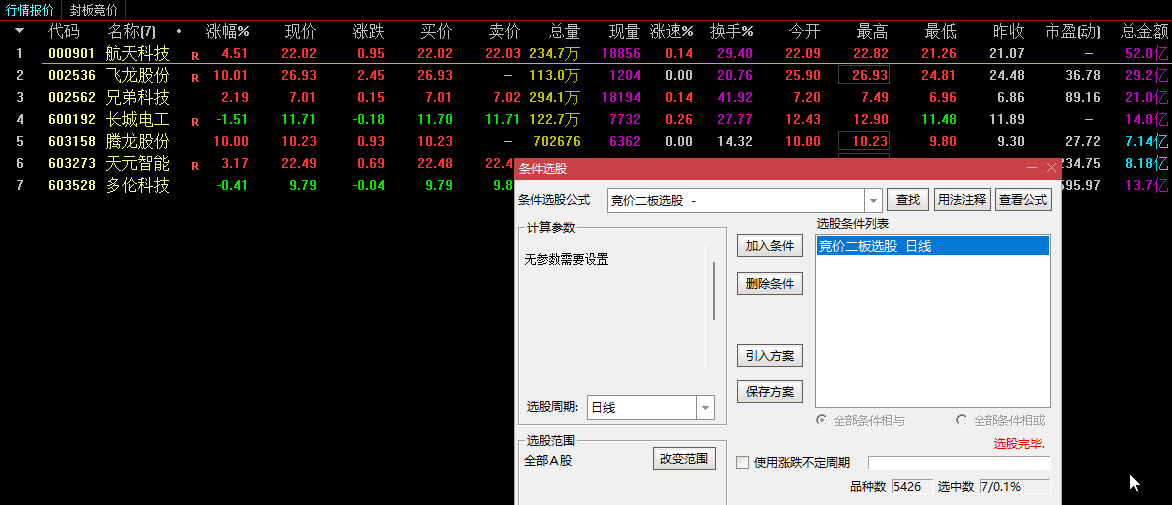The height and width of the screenshot is (505, 1172).
Task: Open the 选股周期 日线 dropdown
Action: 706,408
